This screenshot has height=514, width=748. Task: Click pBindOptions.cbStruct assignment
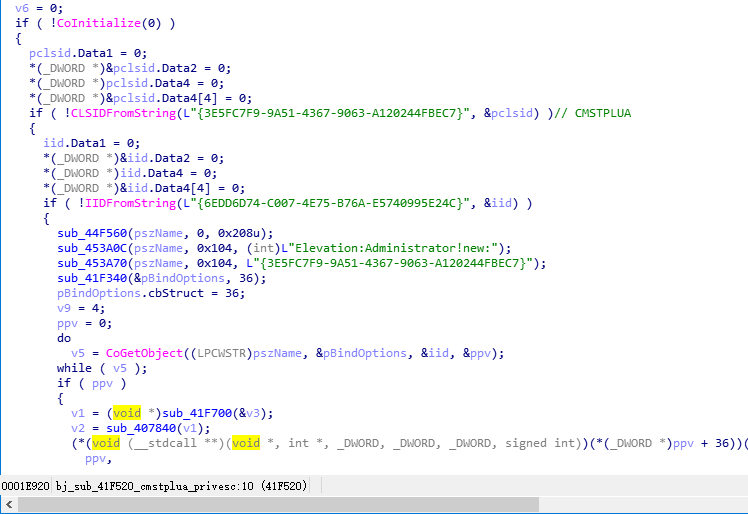click(x=151, y=293)
